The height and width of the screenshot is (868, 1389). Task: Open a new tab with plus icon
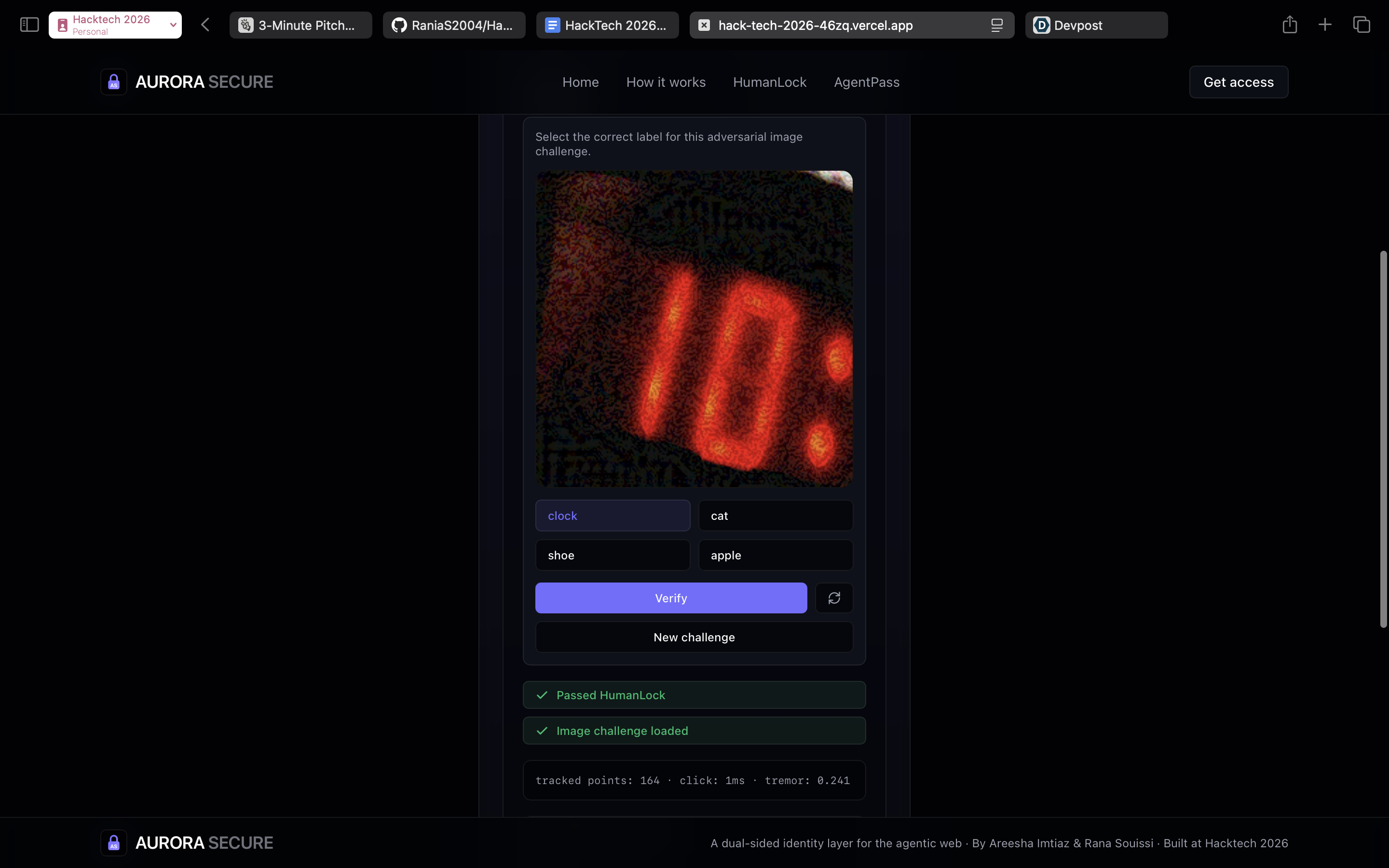[1325, 25]
